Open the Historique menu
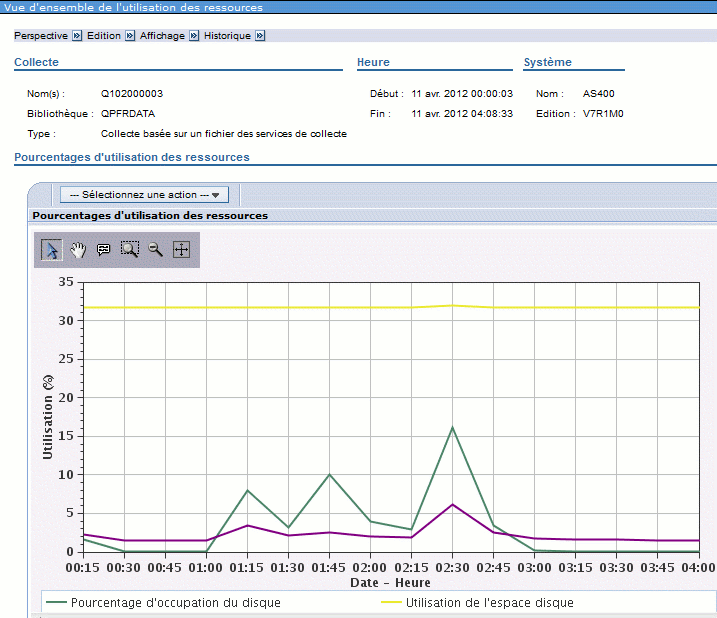 click(227, 36)
